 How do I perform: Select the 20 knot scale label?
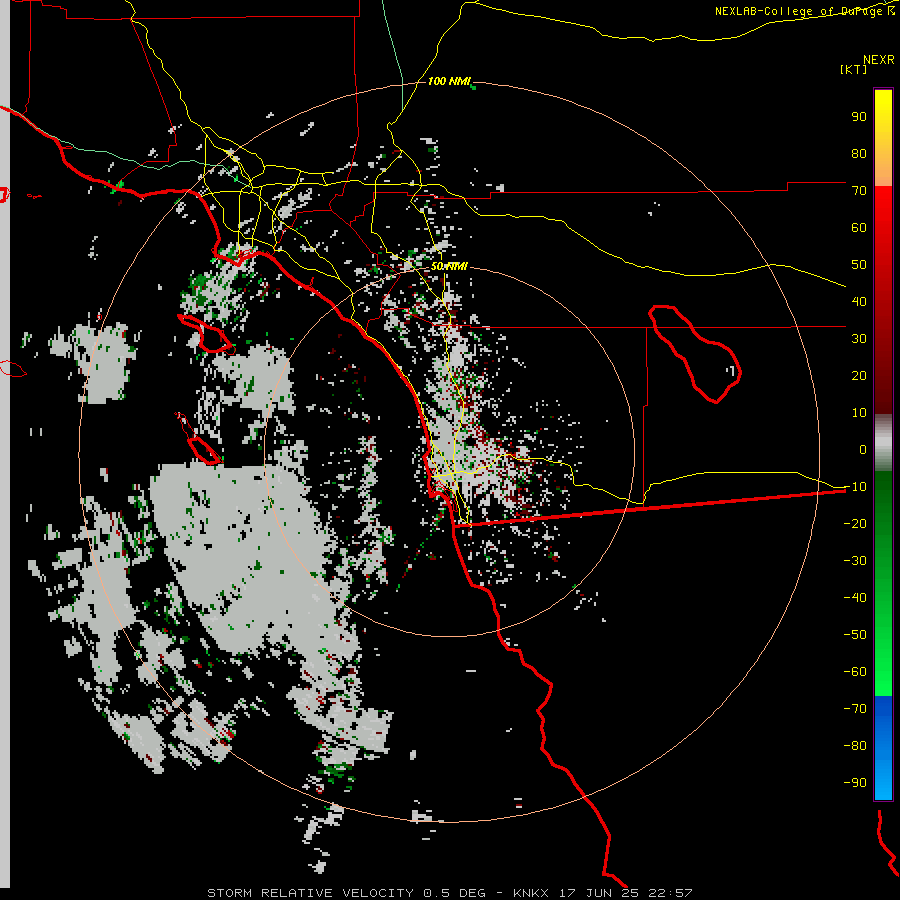click(x=859, y=375)
